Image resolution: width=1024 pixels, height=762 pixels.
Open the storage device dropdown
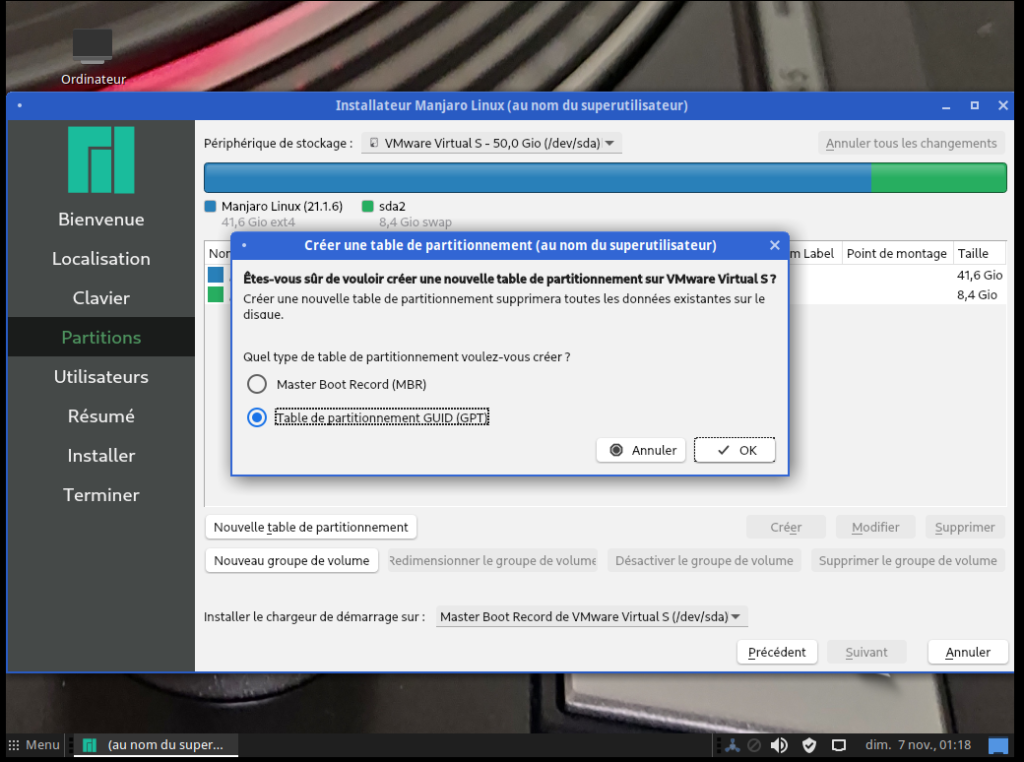pos(491,143)
